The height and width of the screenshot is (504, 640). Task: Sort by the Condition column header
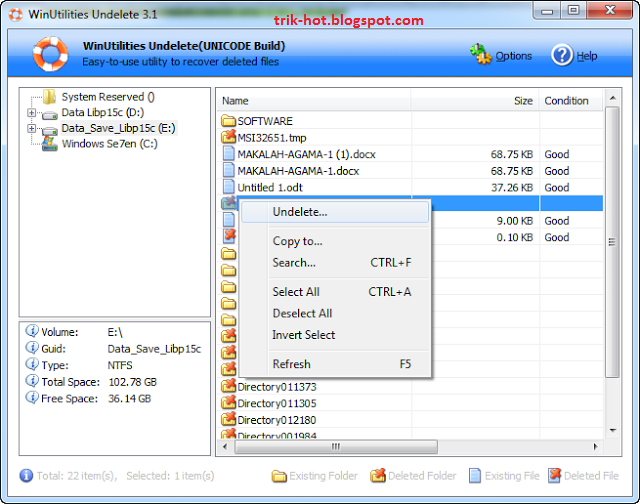[571, 101]
